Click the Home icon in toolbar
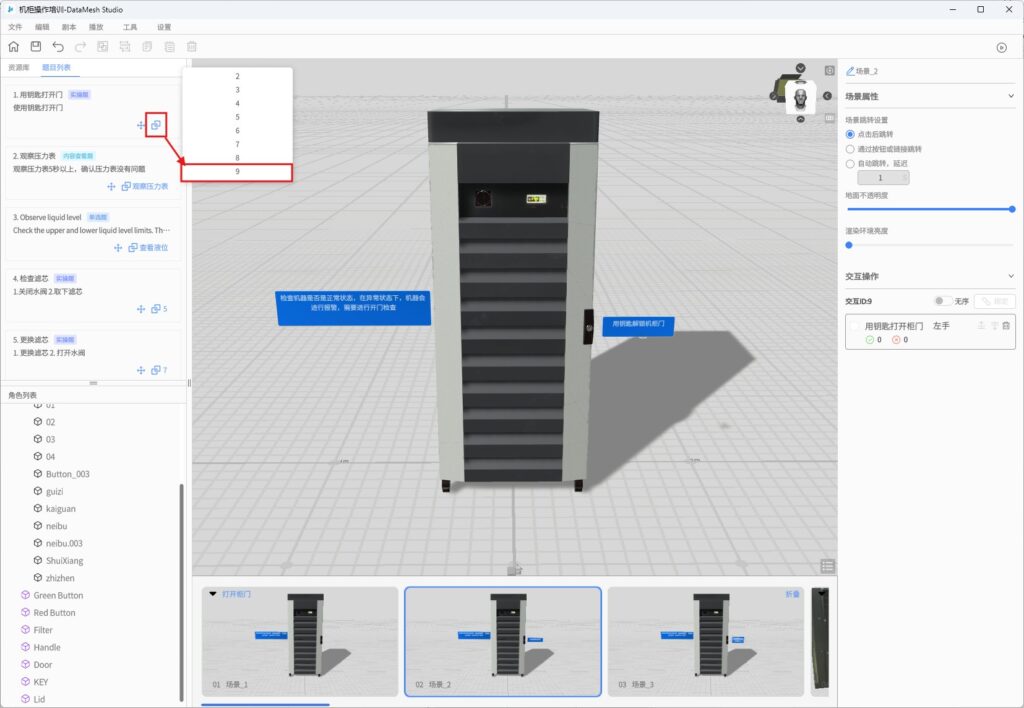1024x708 pixels. tap(13, 46)
